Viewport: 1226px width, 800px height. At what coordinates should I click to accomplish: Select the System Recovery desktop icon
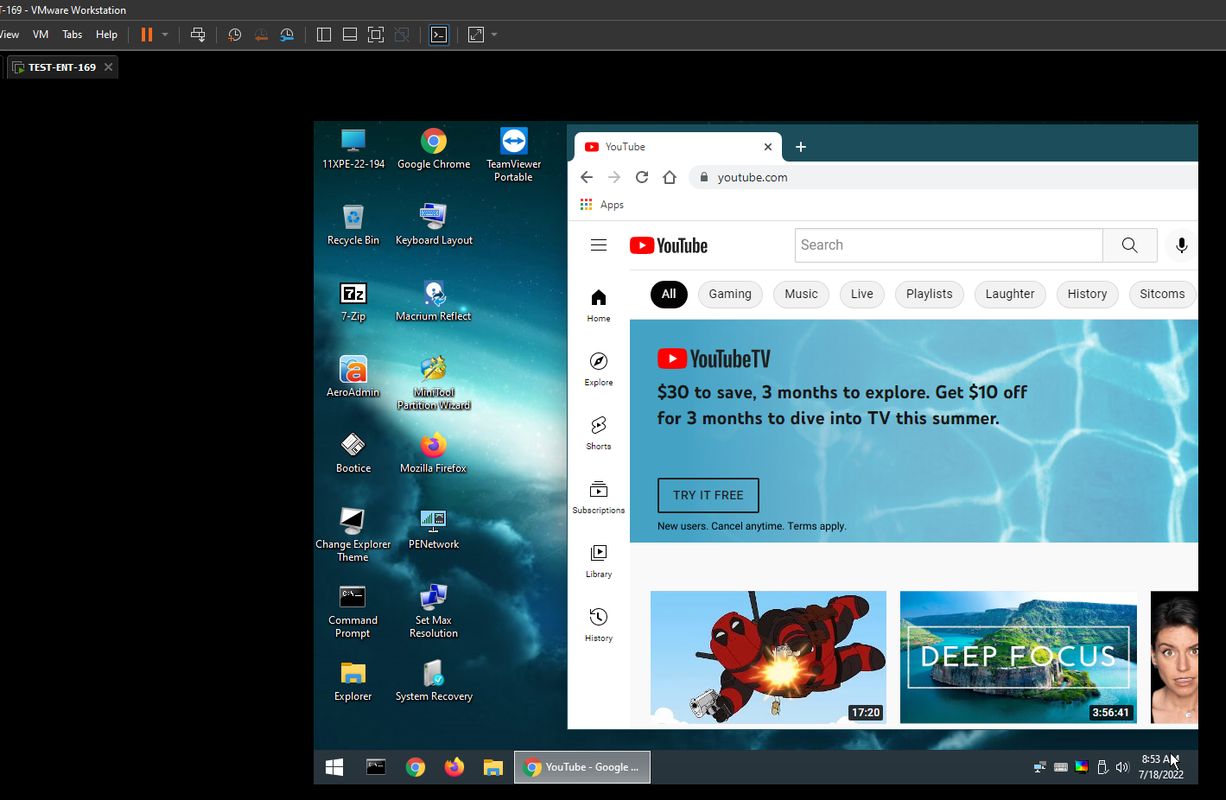pyautogui.click(x=434, y=681)
